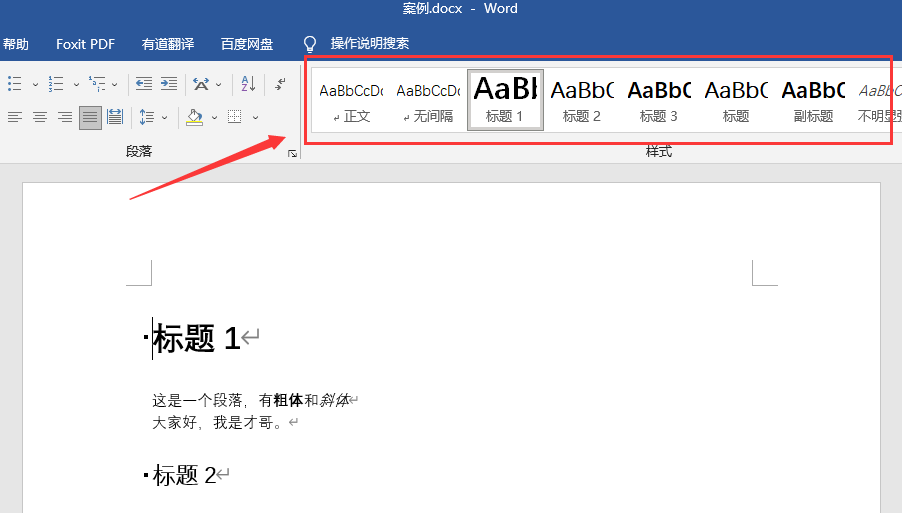Toggle justify alignment button

[90, 117]
